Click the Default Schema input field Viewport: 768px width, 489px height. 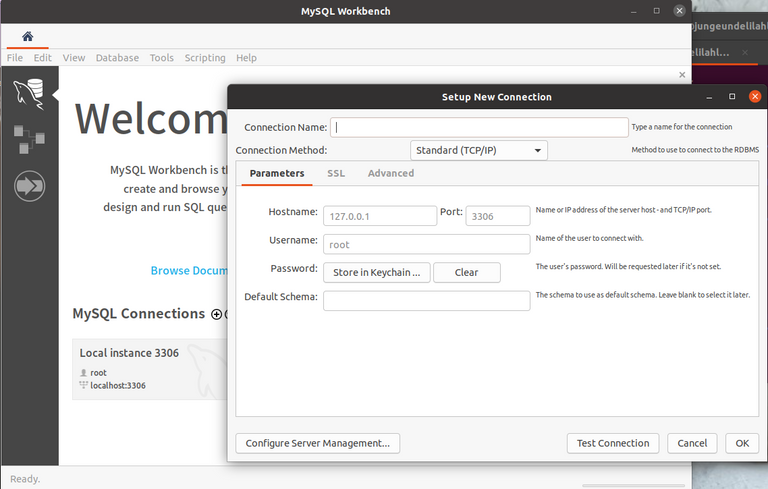click(x=426, y=301)
